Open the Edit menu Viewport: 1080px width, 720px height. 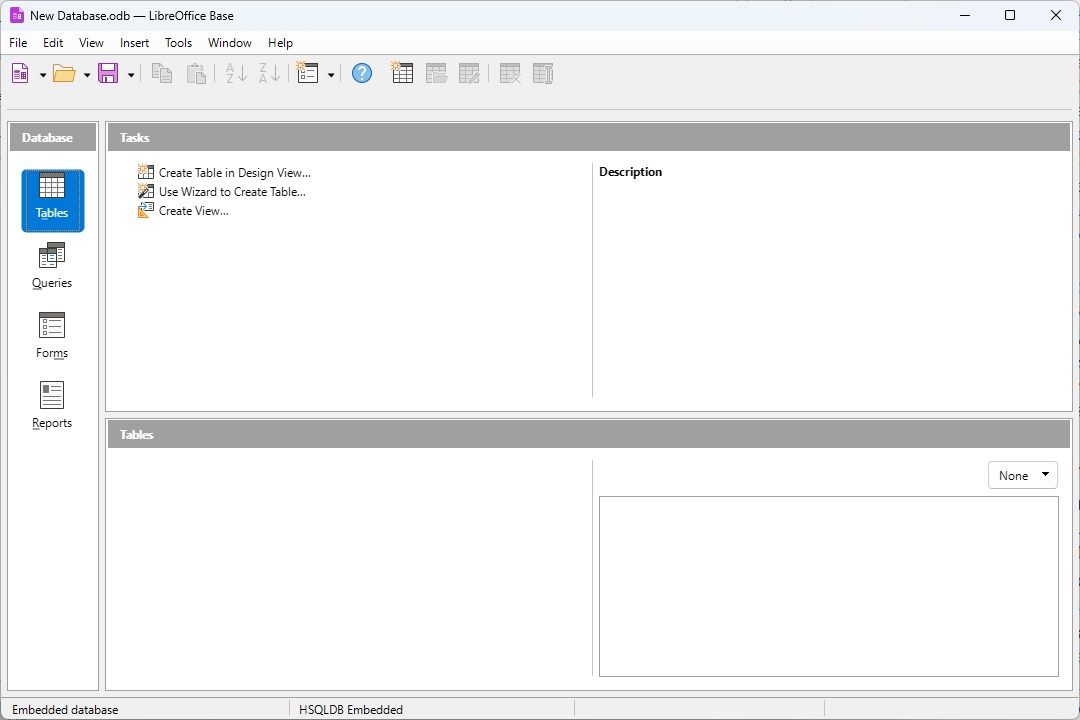coord(53,43)
